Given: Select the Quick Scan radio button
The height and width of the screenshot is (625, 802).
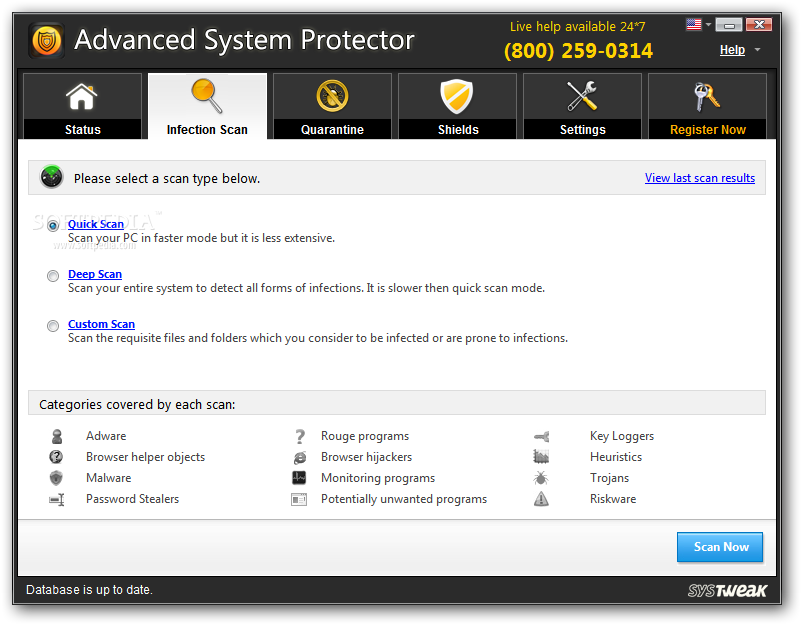Looking at the screenshot, I should pos(53,225).
